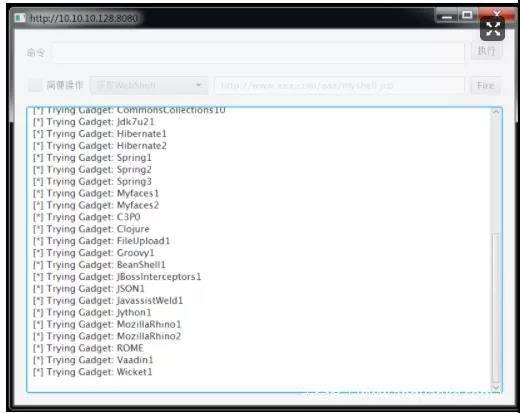
Task: Click the Trying Gadget: JSON1 log line
Action: click(x=89, y=288)
